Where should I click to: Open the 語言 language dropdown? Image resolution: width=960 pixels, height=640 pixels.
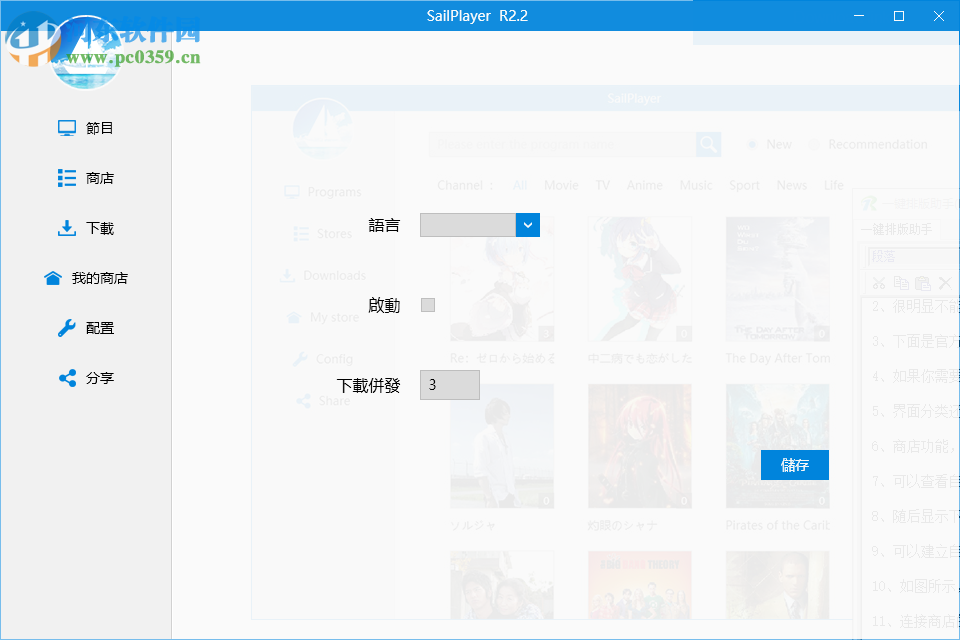click(x=470, y=225)
